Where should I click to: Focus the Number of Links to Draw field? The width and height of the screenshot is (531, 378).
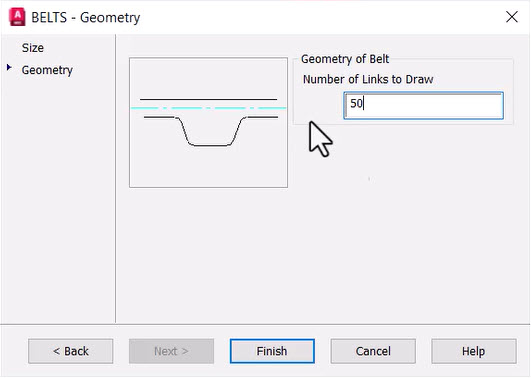[423, 105]
